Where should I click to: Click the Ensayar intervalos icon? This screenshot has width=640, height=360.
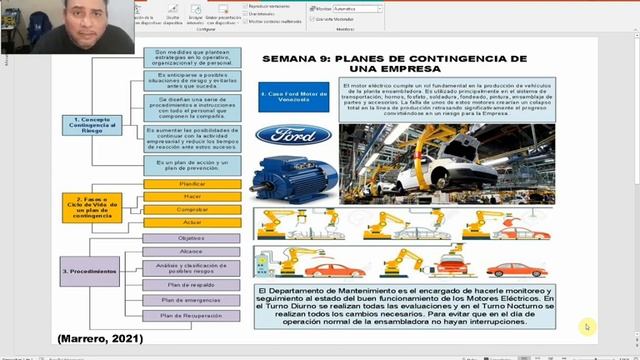click(x=195, y=13)
